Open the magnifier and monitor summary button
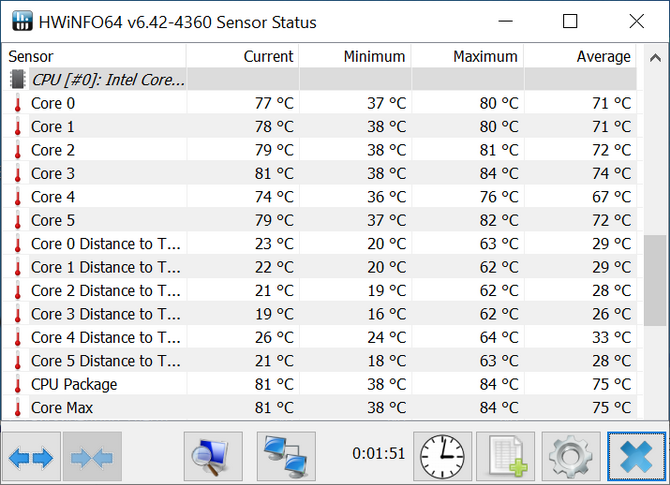Viewport: 670px width, 485px height. pyautogui.click(x=213, y=456)
